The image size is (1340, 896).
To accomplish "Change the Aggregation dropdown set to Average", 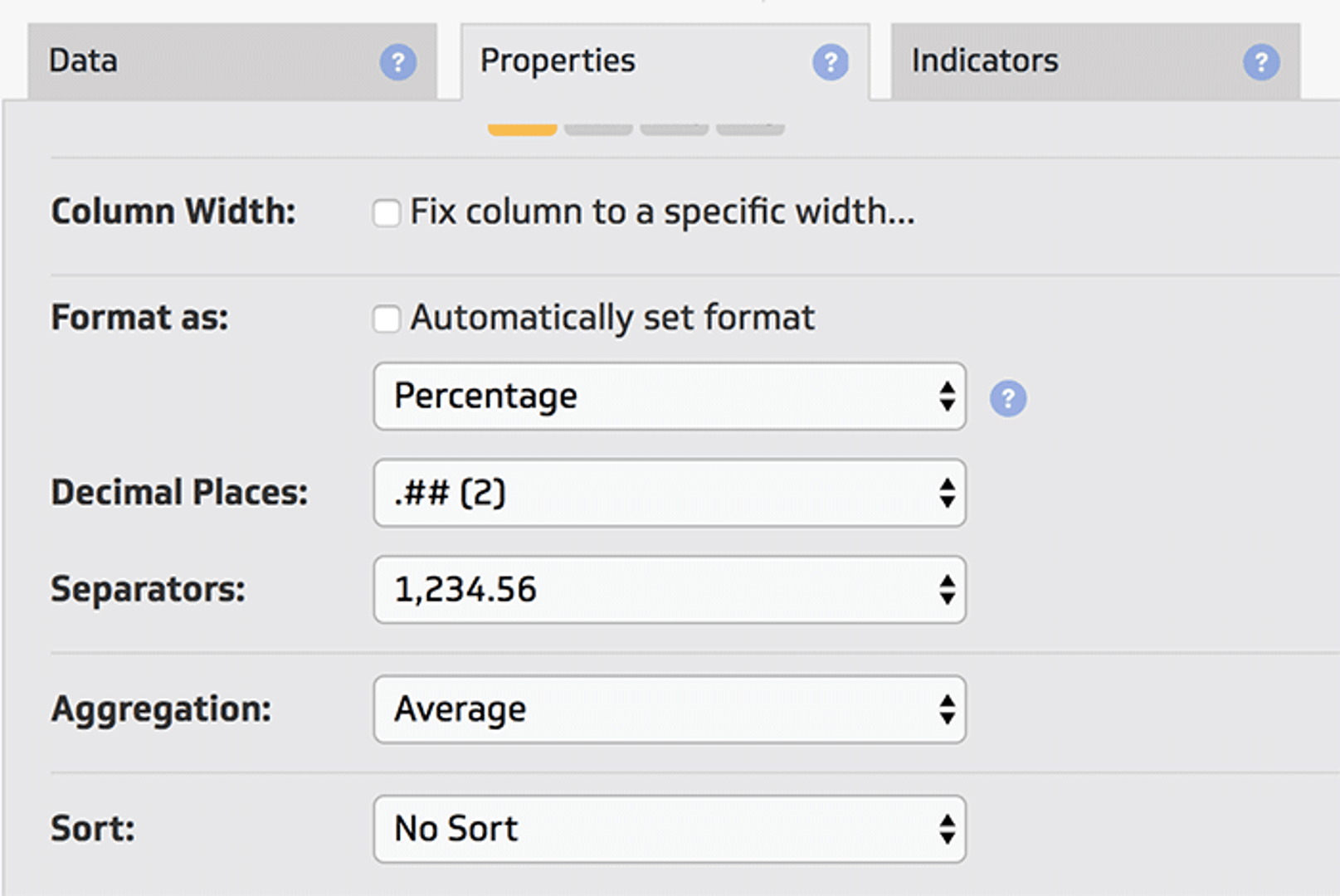I will [x=669, y=710].
